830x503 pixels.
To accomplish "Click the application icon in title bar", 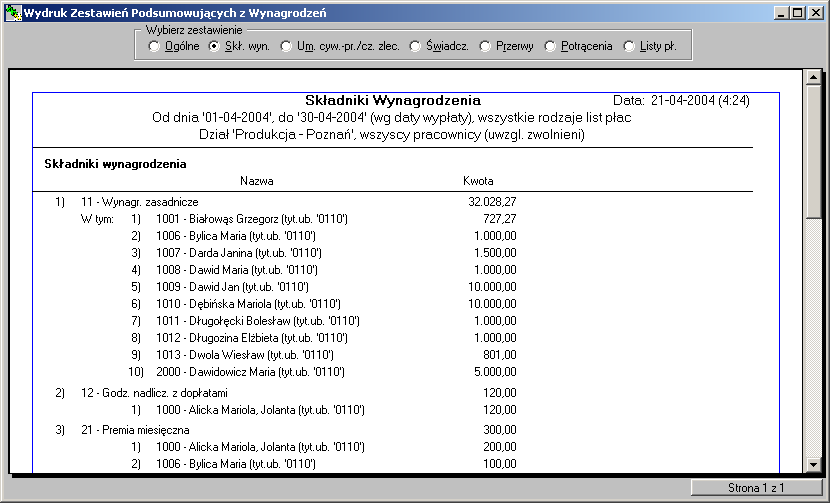I will point(13,13).
